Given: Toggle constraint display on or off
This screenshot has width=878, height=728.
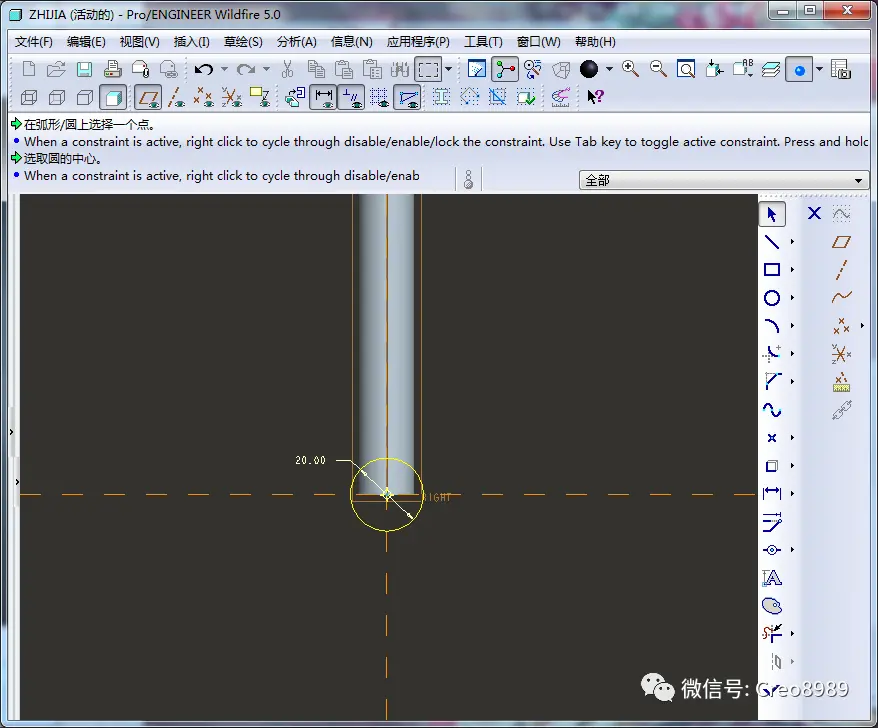Looking at the screenshot, I should 352,97.
